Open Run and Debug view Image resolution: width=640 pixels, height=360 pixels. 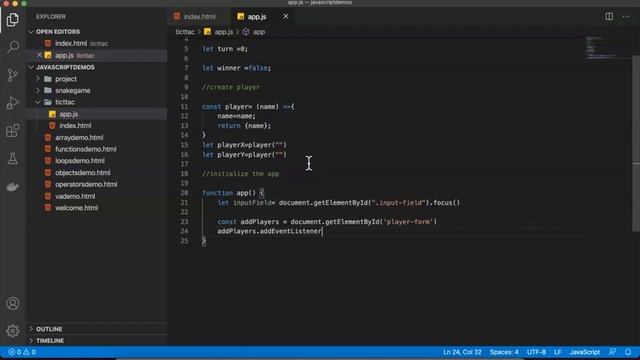click(x=13, y=103)
